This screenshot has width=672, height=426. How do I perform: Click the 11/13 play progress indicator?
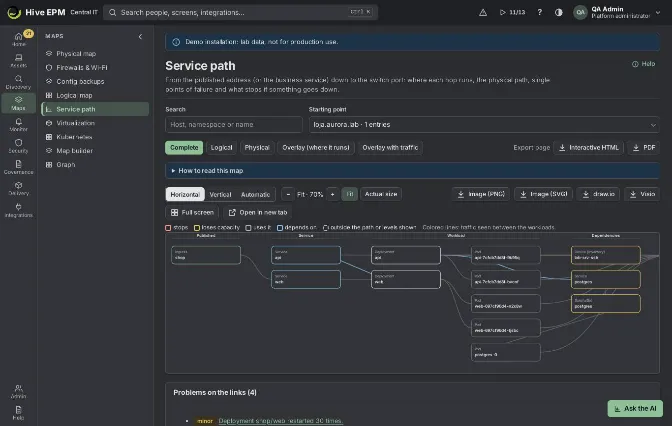[x=512, y=12]
